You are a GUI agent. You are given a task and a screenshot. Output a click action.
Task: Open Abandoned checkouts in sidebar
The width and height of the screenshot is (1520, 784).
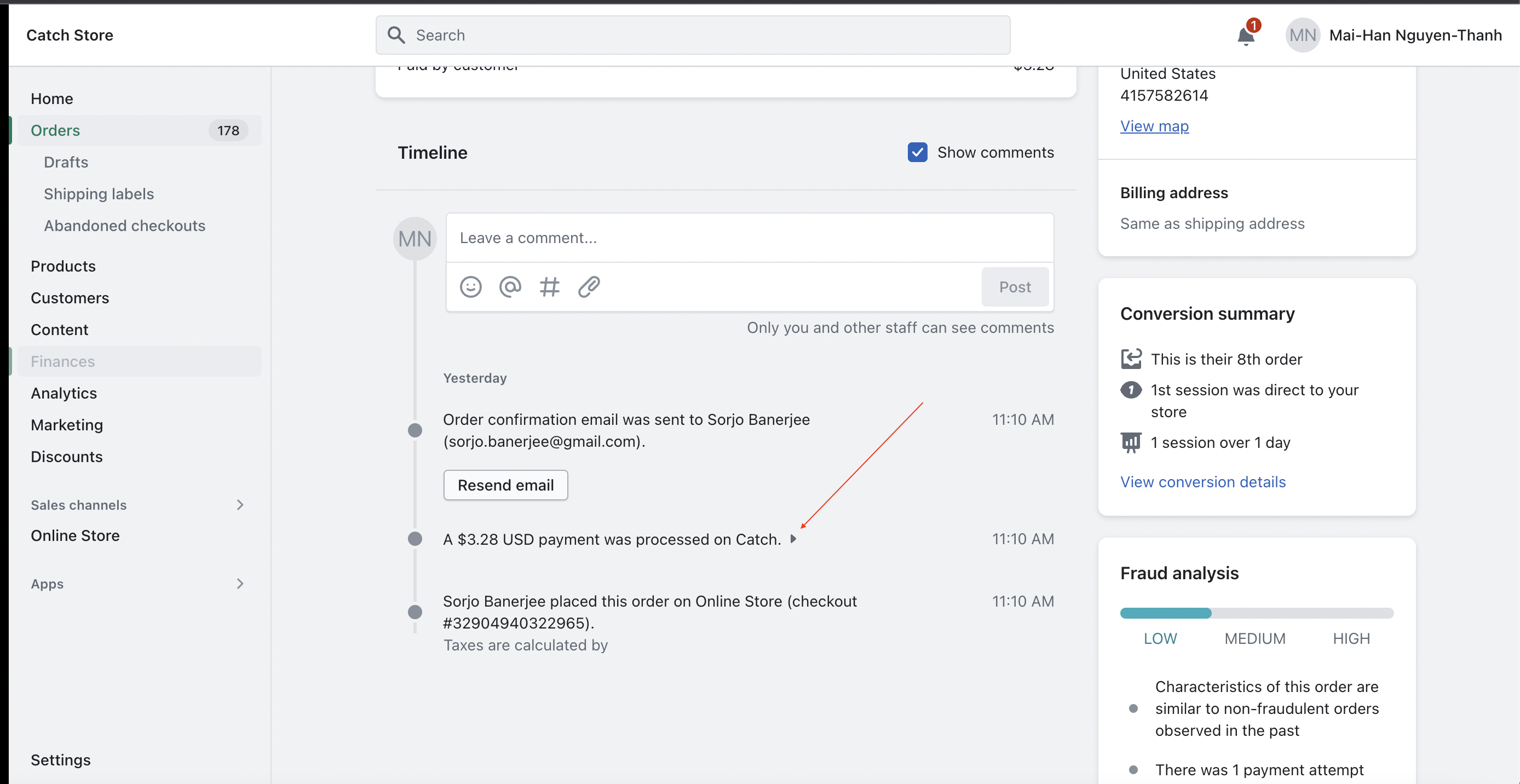click(x=124, y=226)
